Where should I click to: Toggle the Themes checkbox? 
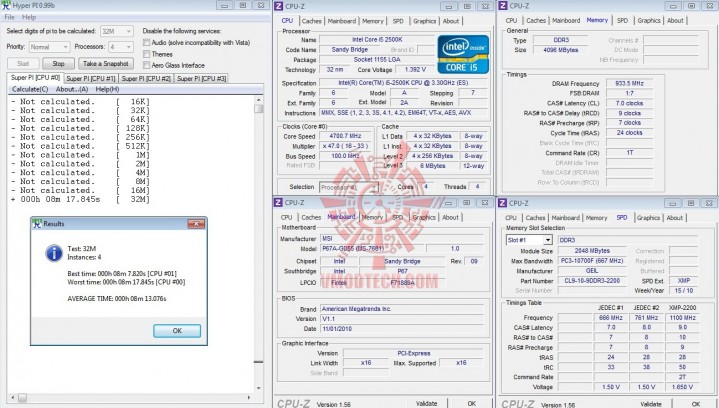point(147,54)
